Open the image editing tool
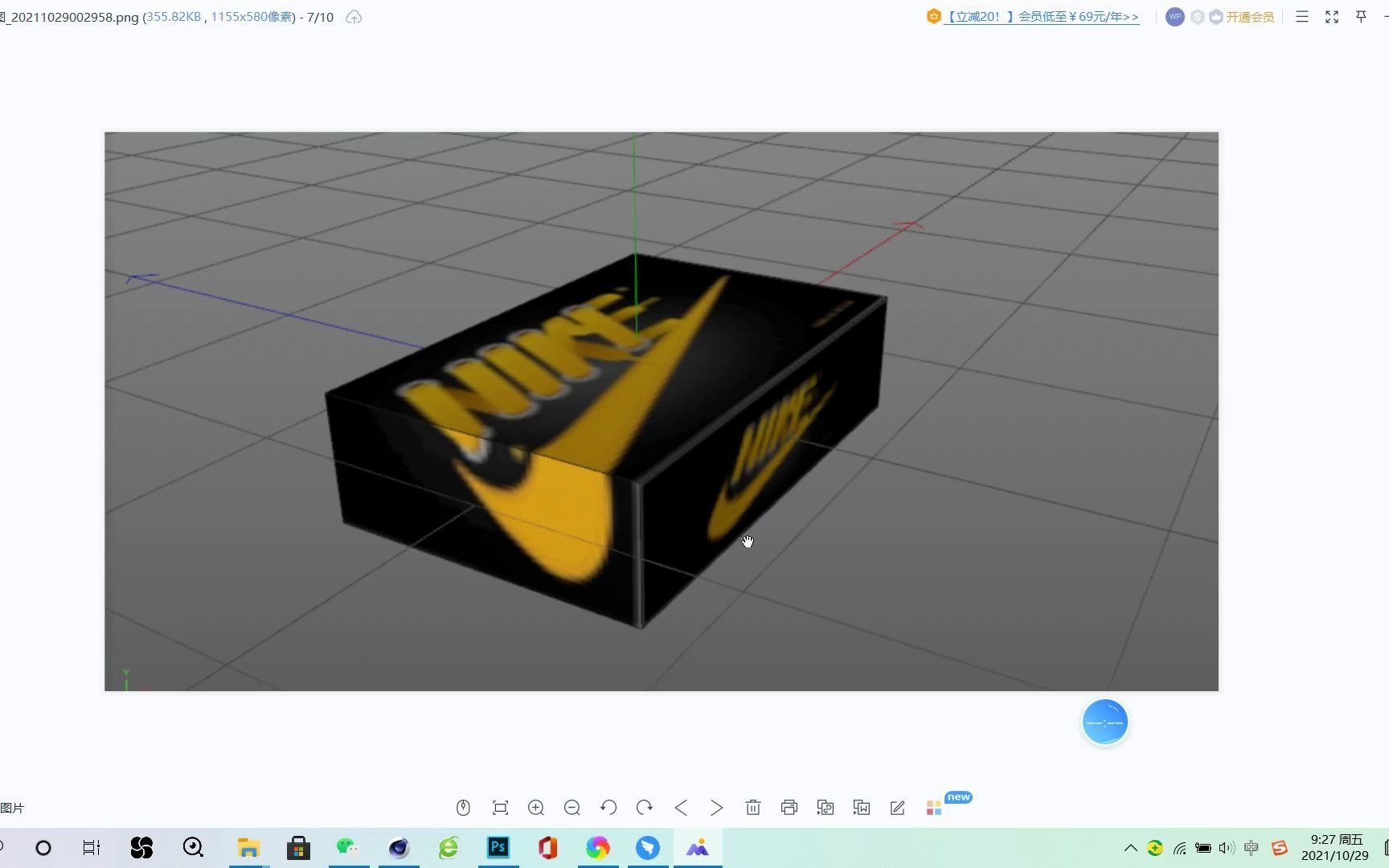This screenshot has height=868, width=1389. (x=897, y=807)
